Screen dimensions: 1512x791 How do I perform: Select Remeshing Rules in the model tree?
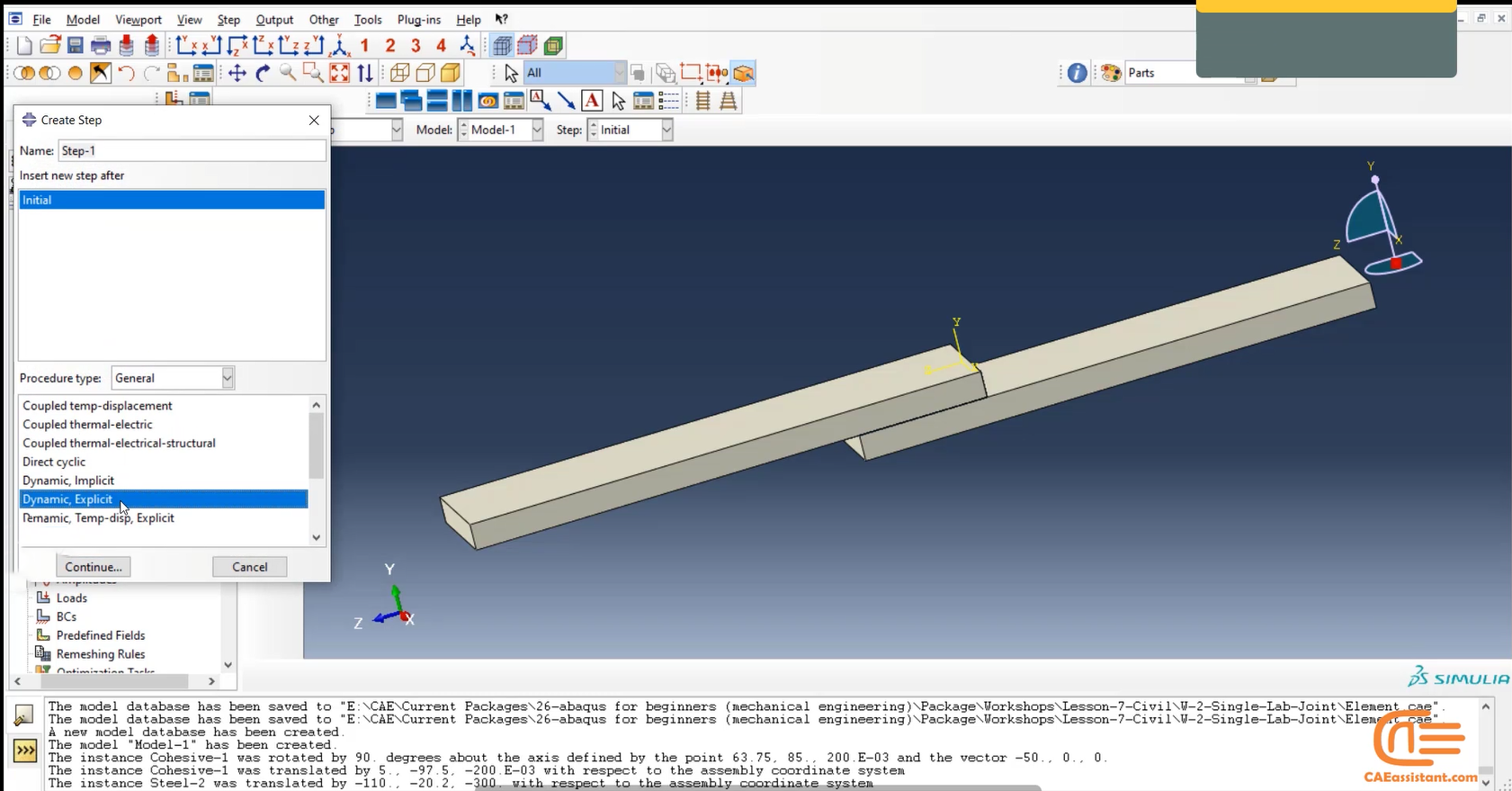point(101,654)
